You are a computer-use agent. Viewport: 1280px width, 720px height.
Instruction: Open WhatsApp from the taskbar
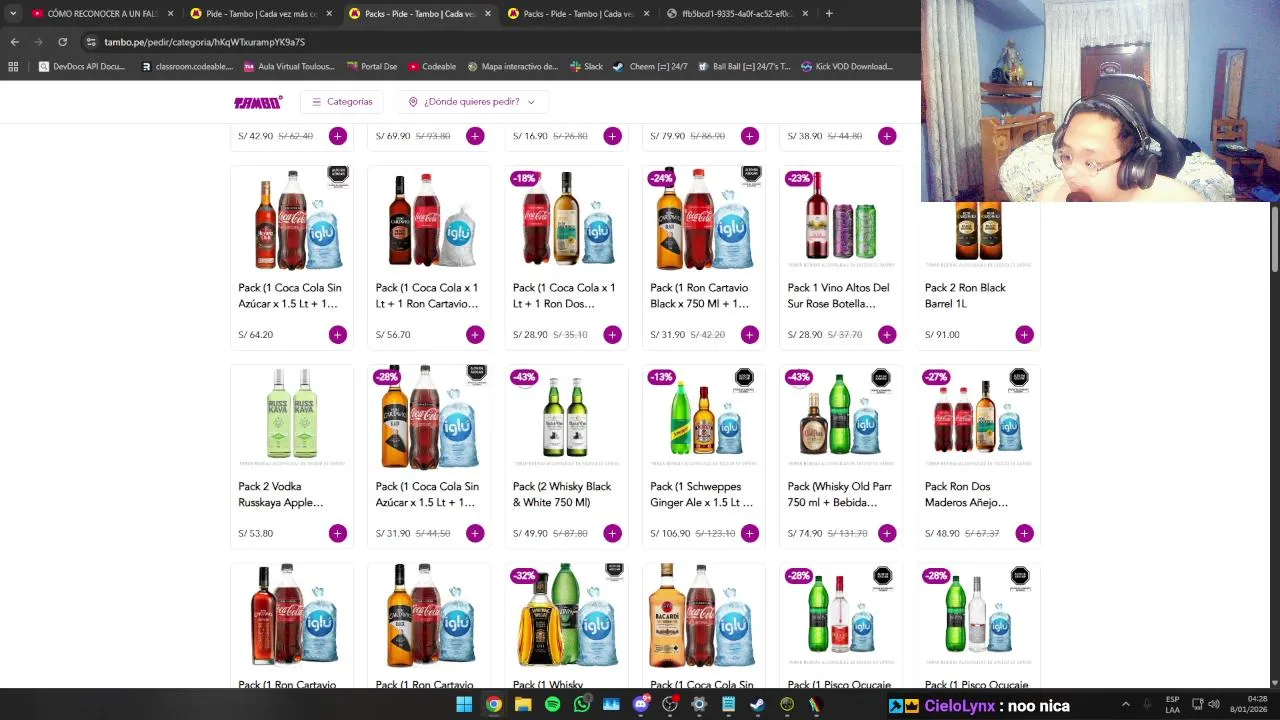pyautogui.click(x=582, y=705)
